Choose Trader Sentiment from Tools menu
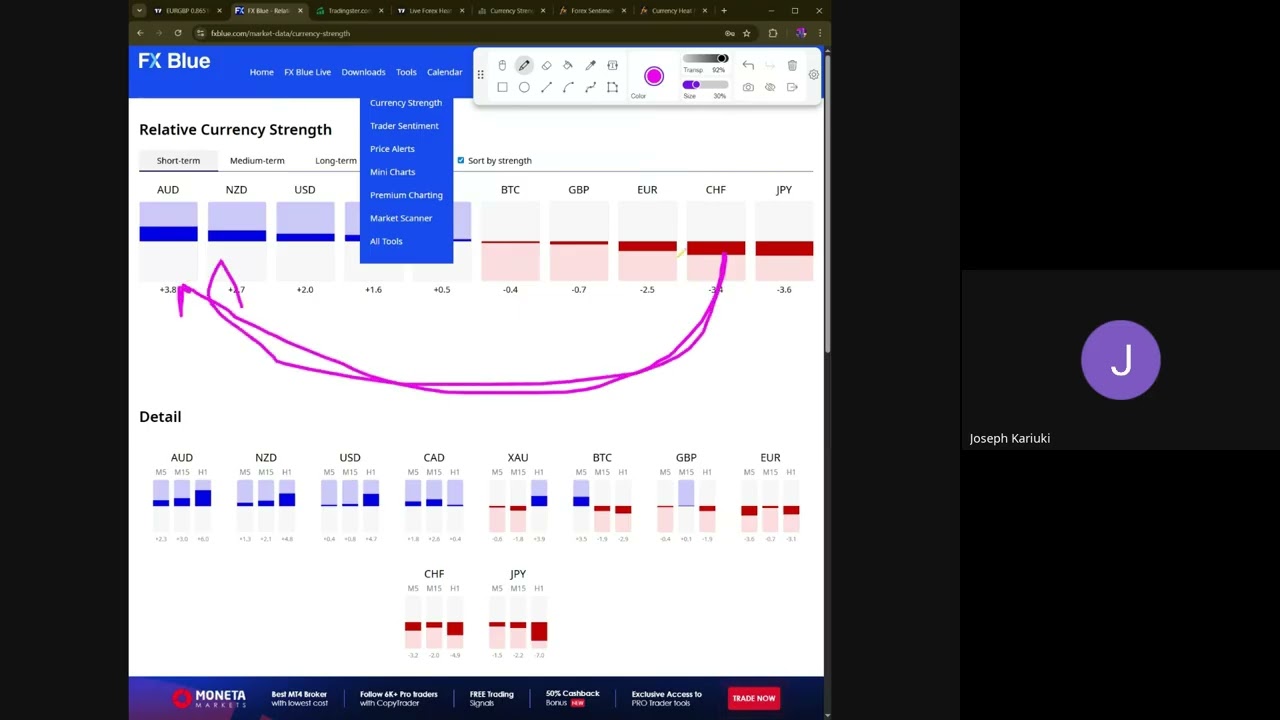The height and width of the screenshot is (720, 1280). point(404,126)
